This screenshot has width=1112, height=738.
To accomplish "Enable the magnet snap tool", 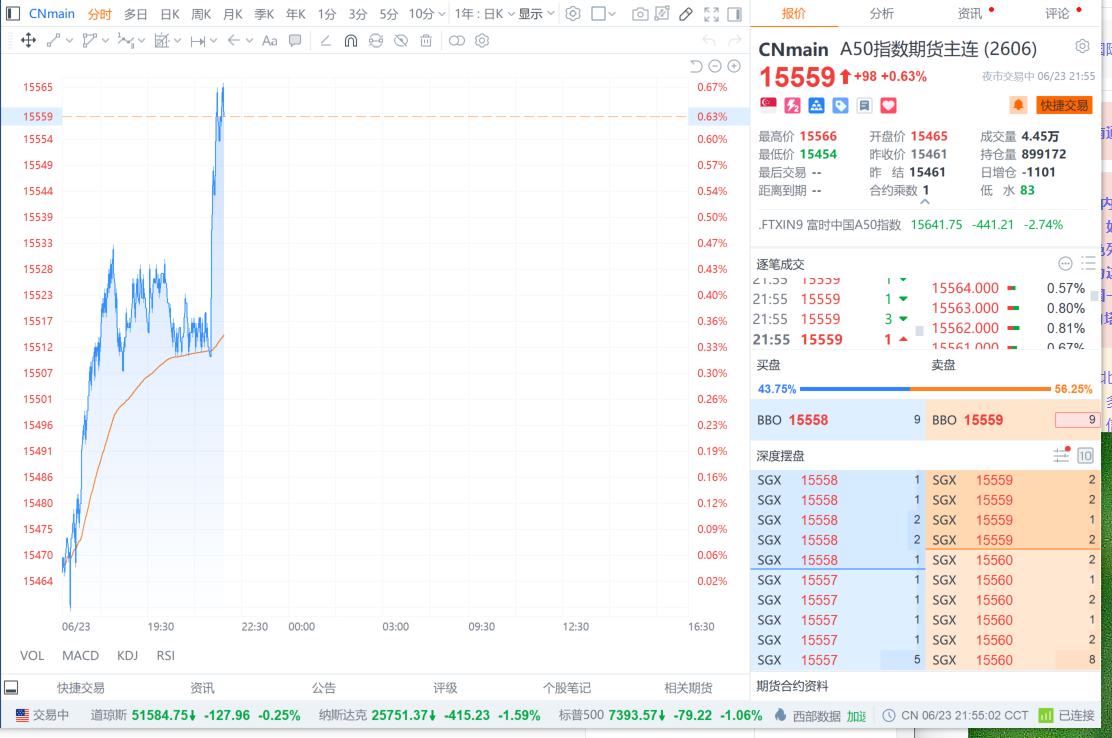I will (x=350, y=40).
